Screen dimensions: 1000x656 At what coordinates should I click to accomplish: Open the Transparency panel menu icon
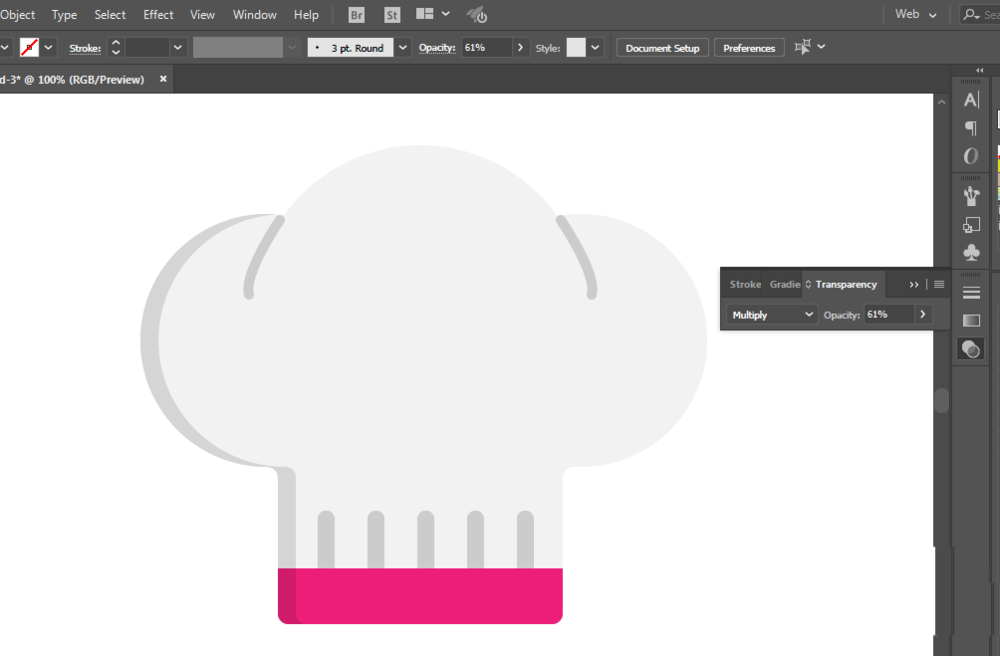pyautogui.click(x=939, y=284)
